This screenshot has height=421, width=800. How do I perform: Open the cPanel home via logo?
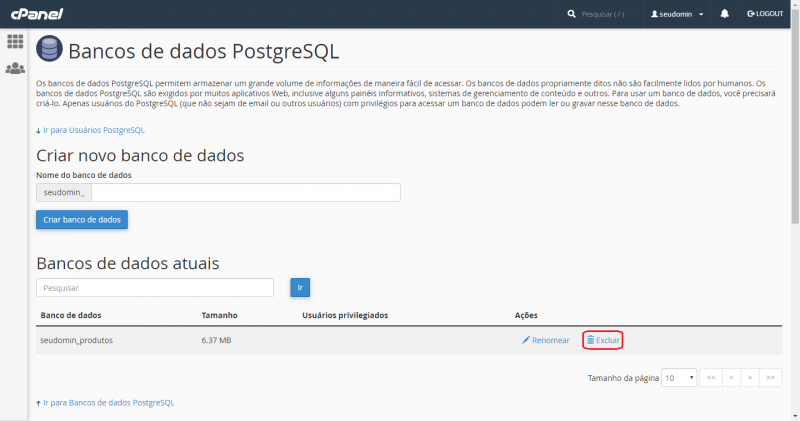(37, 14)
